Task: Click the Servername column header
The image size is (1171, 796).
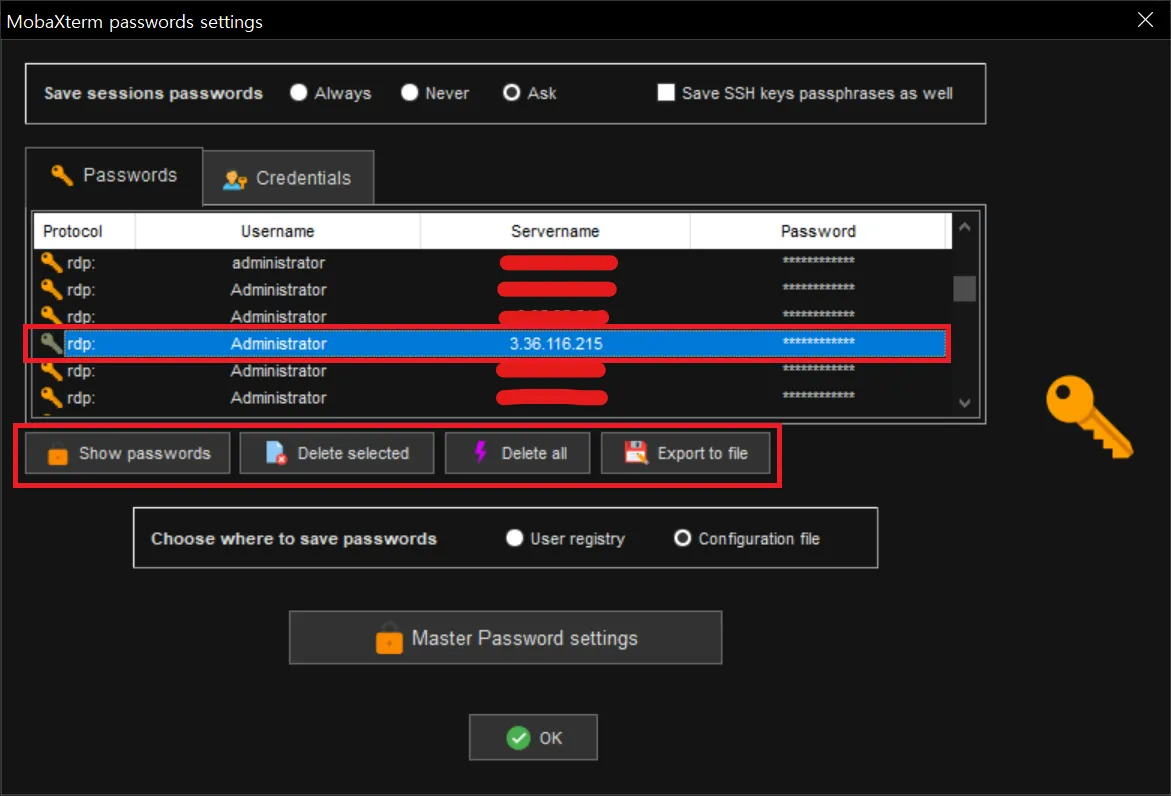Action: pos(555,231)
